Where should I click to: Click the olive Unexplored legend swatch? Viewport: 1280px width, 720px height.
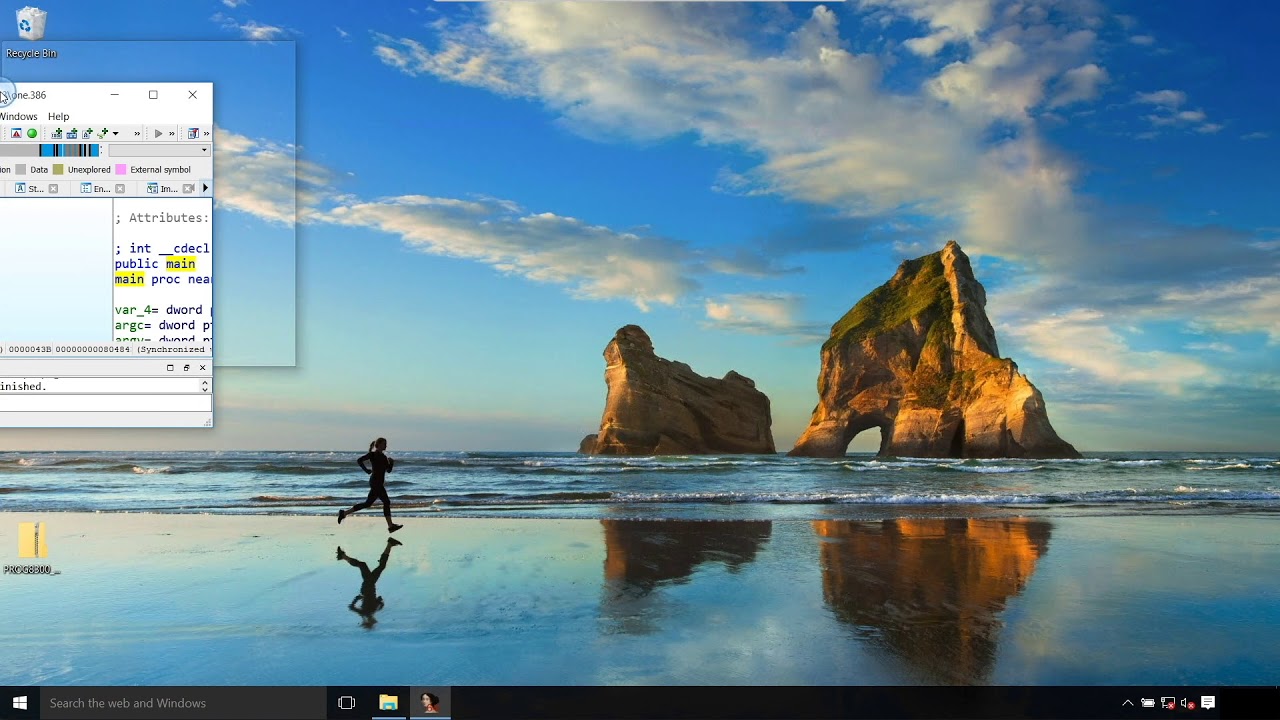point(58,170)
